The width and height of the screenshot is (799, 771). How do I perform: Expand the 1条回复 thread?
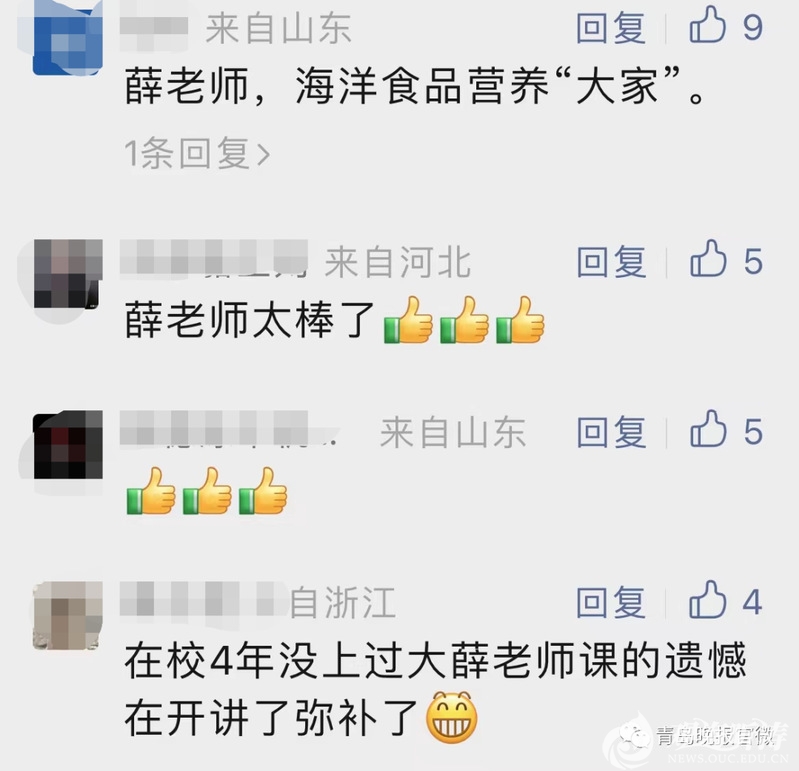pos(197,153)
